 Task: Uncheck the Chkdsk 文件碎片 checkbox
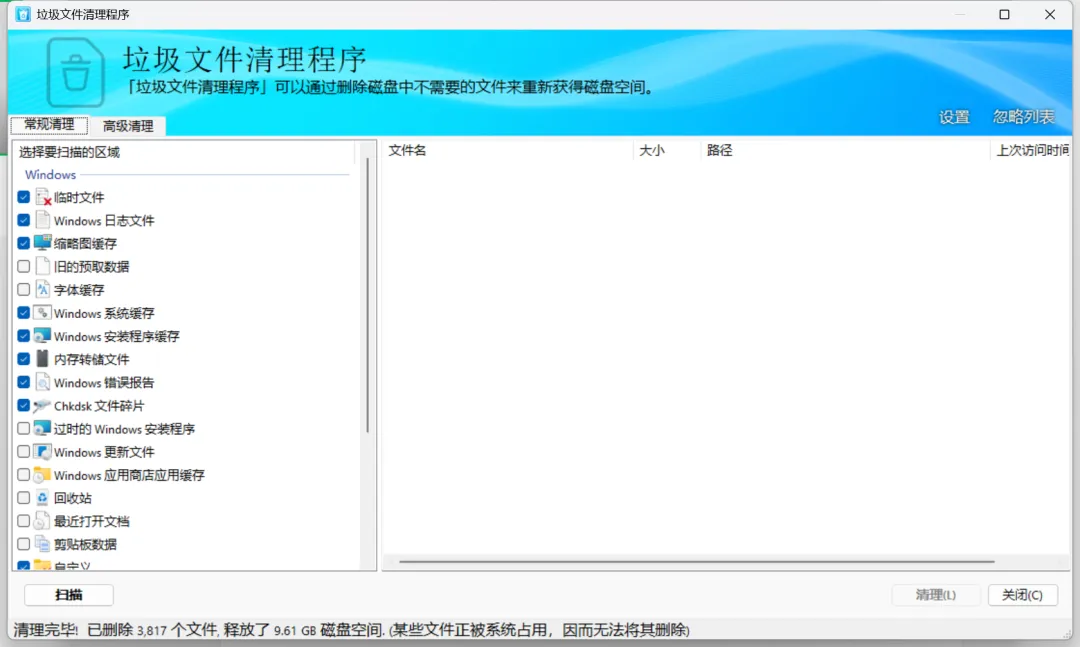23,406
